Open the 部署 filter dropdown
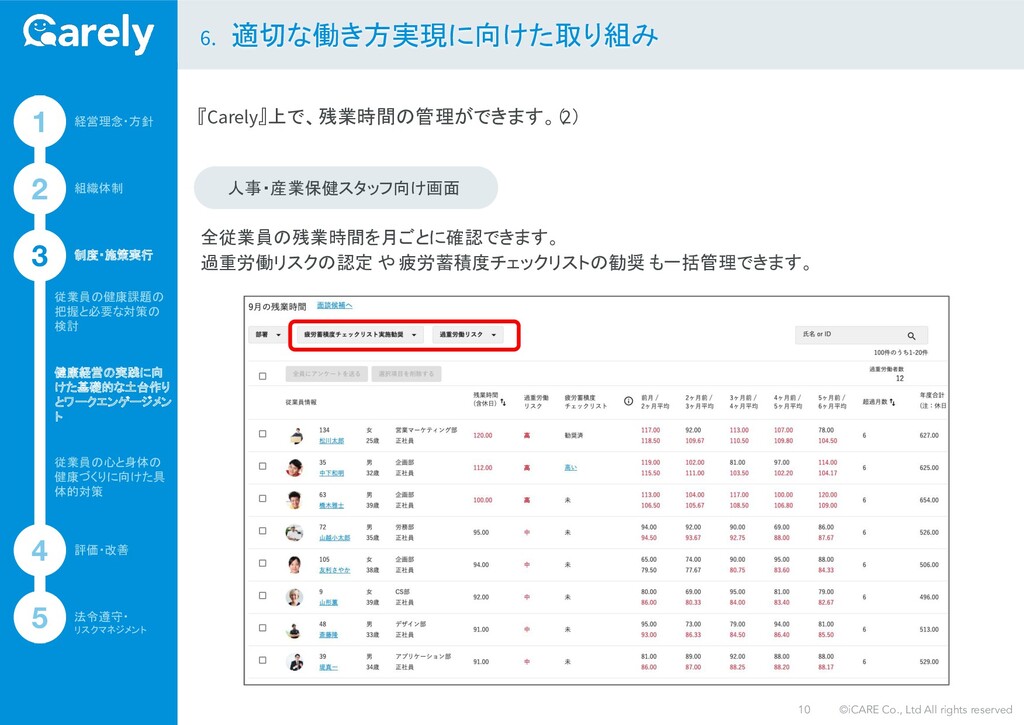The height and width of the screenshot is (725, 1024). pyautogui.click(x=268, y=334)
